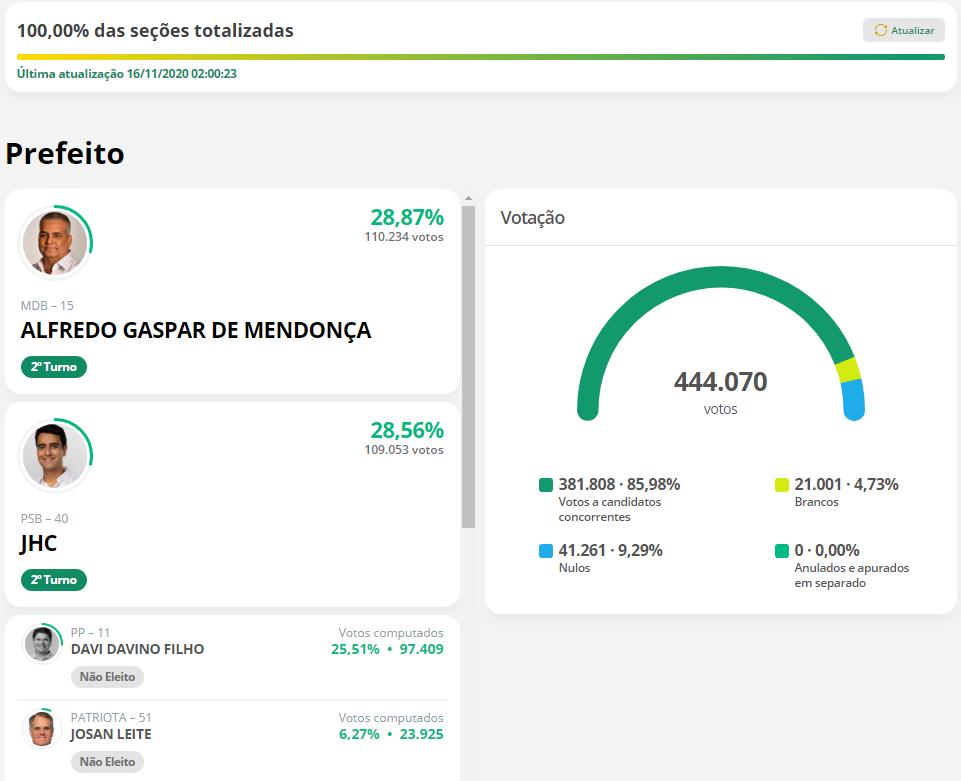Click the sections totalized progress bar
The image size is (961, 781).
click(x=480, y=57)
